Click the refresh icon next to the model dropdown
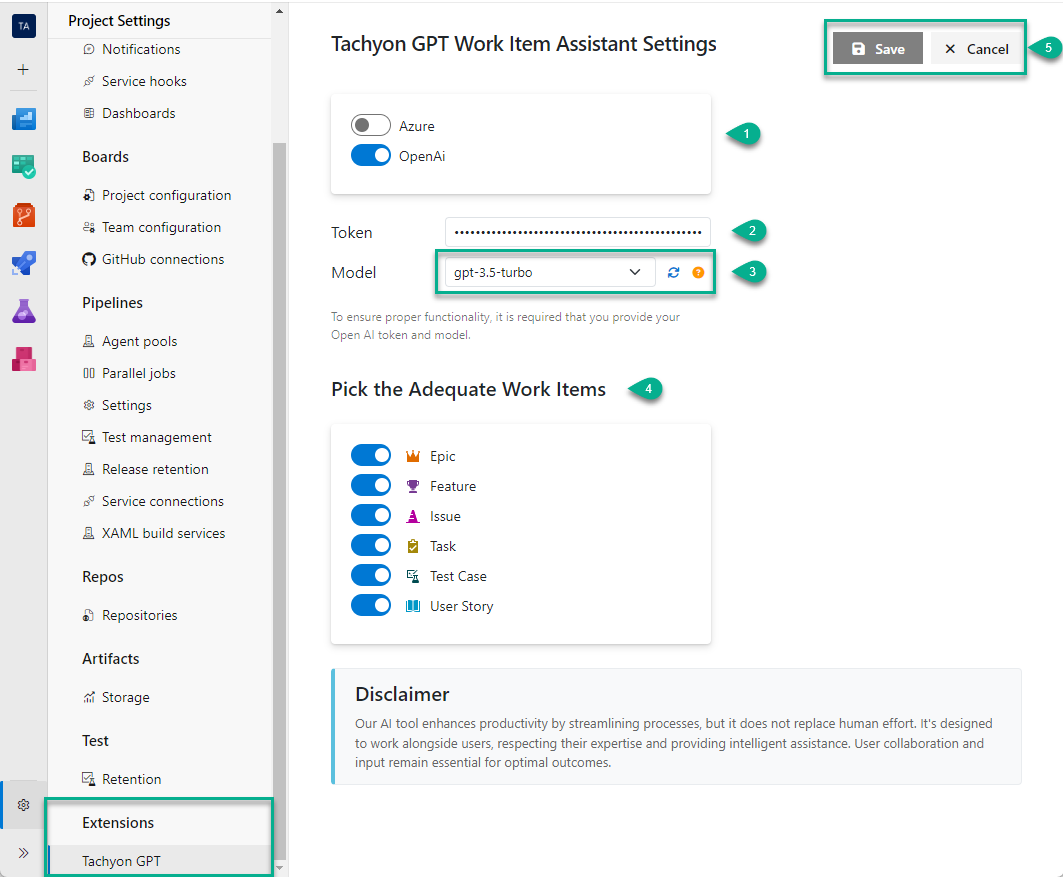The width and height of the screenshot is (1063, 877). 672,271
